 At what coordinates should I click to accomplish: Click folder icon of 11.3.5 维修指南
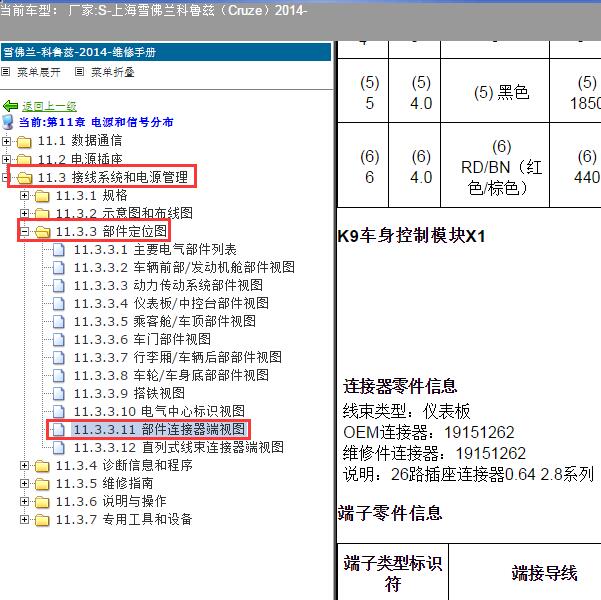coord(42,484)
